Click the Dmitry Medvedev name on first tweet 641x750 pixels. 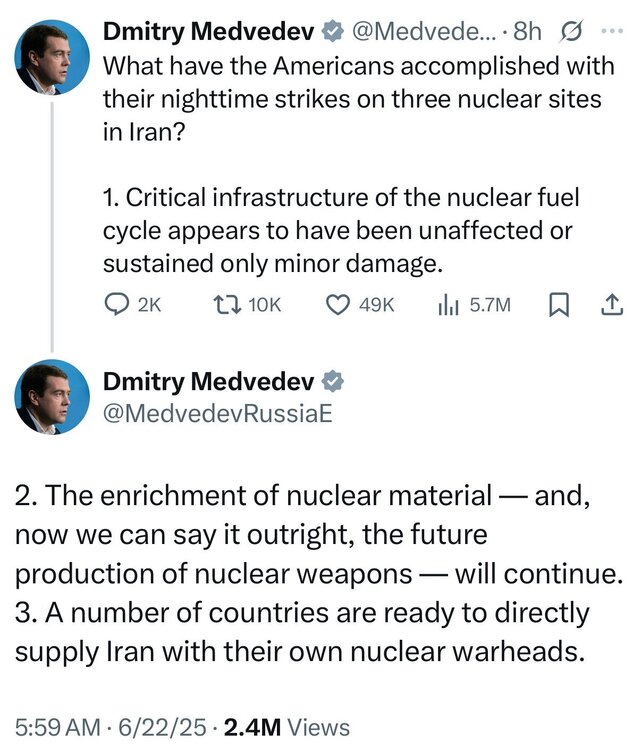[207, 32]
